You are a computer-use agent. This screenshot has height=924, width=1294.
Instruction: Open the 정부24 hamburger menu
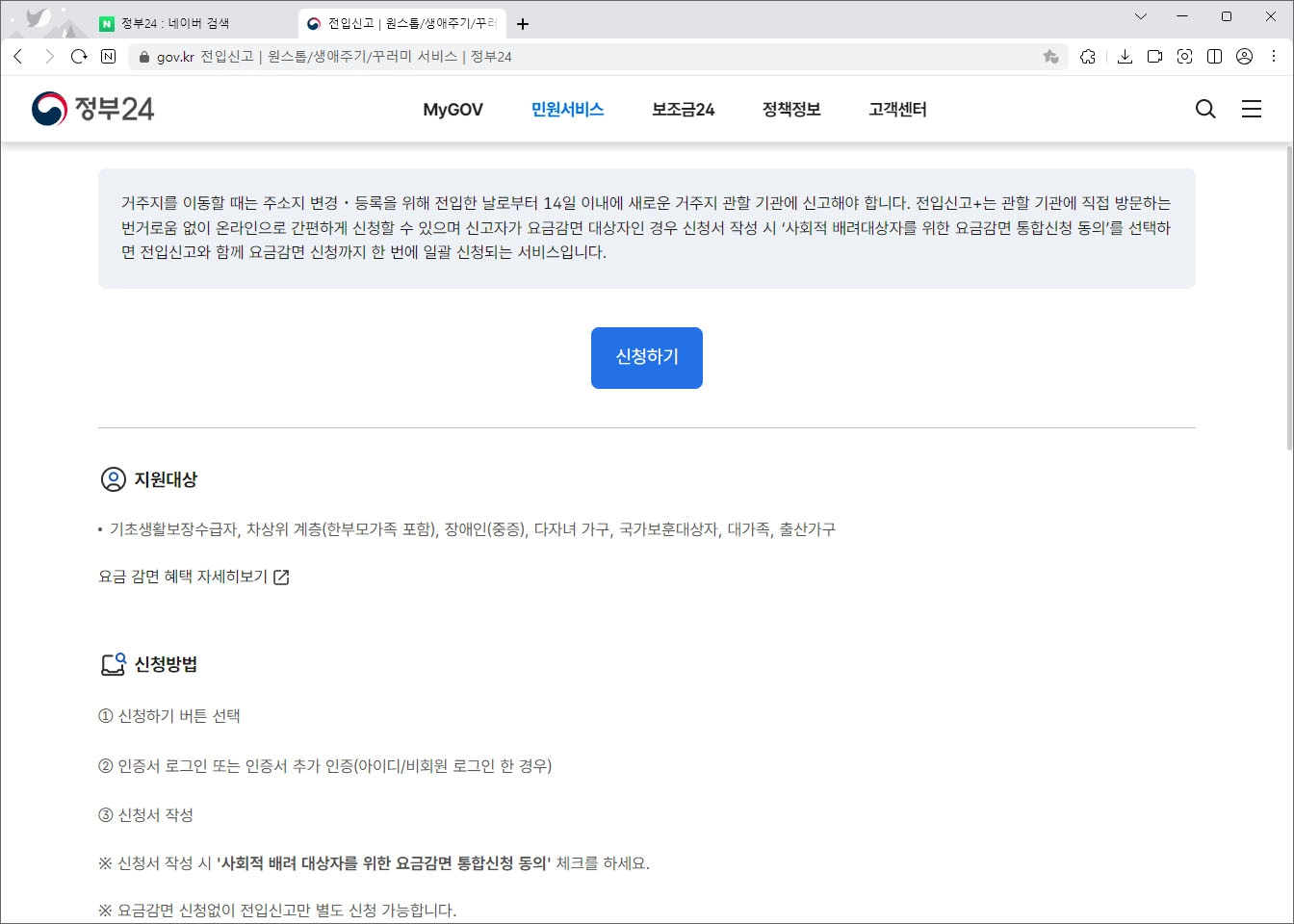pos(1252,109)
